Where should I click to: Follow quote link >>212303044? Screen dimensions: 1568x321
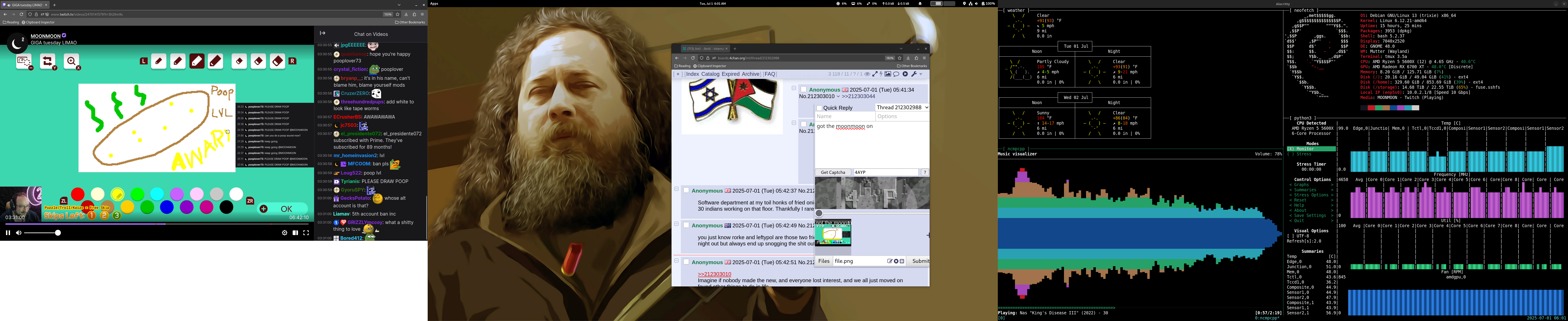point(858,96)
